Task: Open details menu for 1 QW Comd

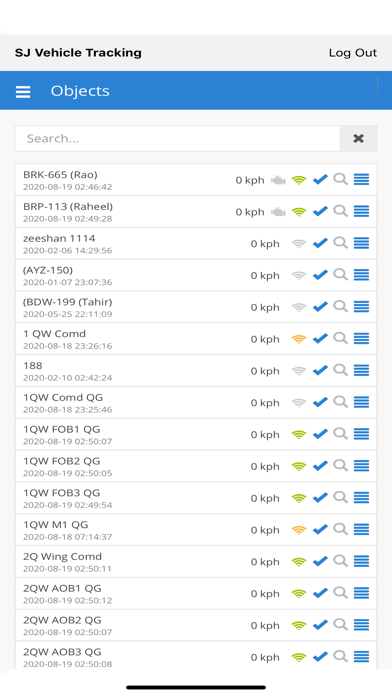Action: point(361,339)
